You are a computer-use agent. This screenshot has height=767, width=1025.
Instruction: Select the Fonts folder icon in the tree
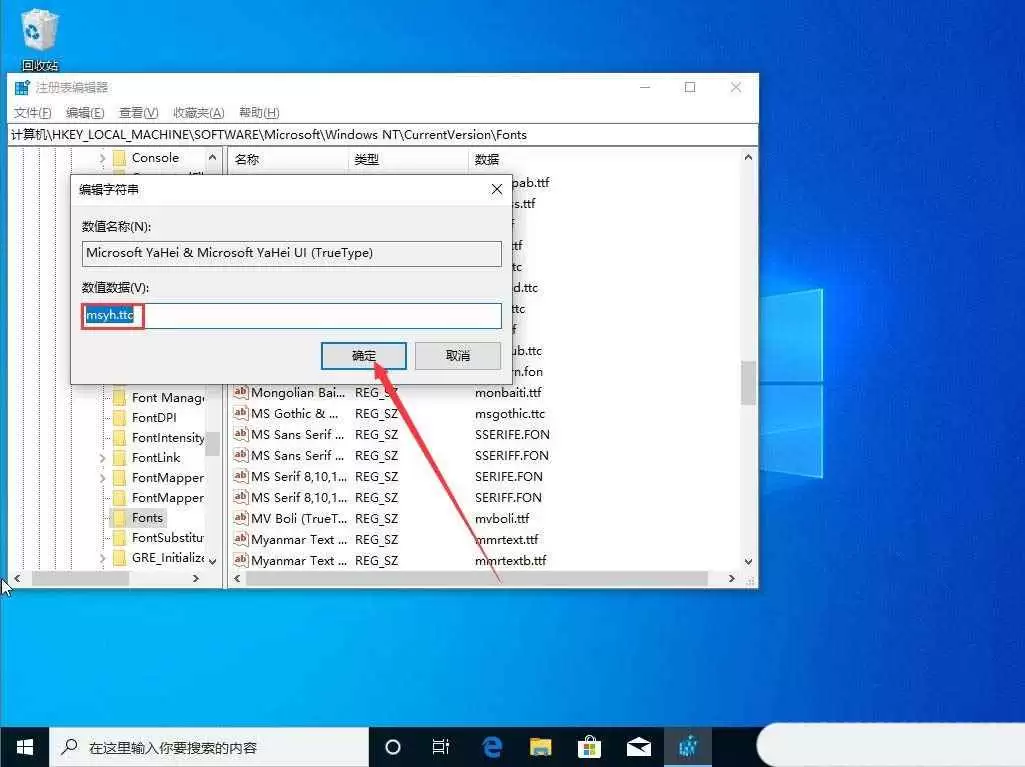click(118, 517)
